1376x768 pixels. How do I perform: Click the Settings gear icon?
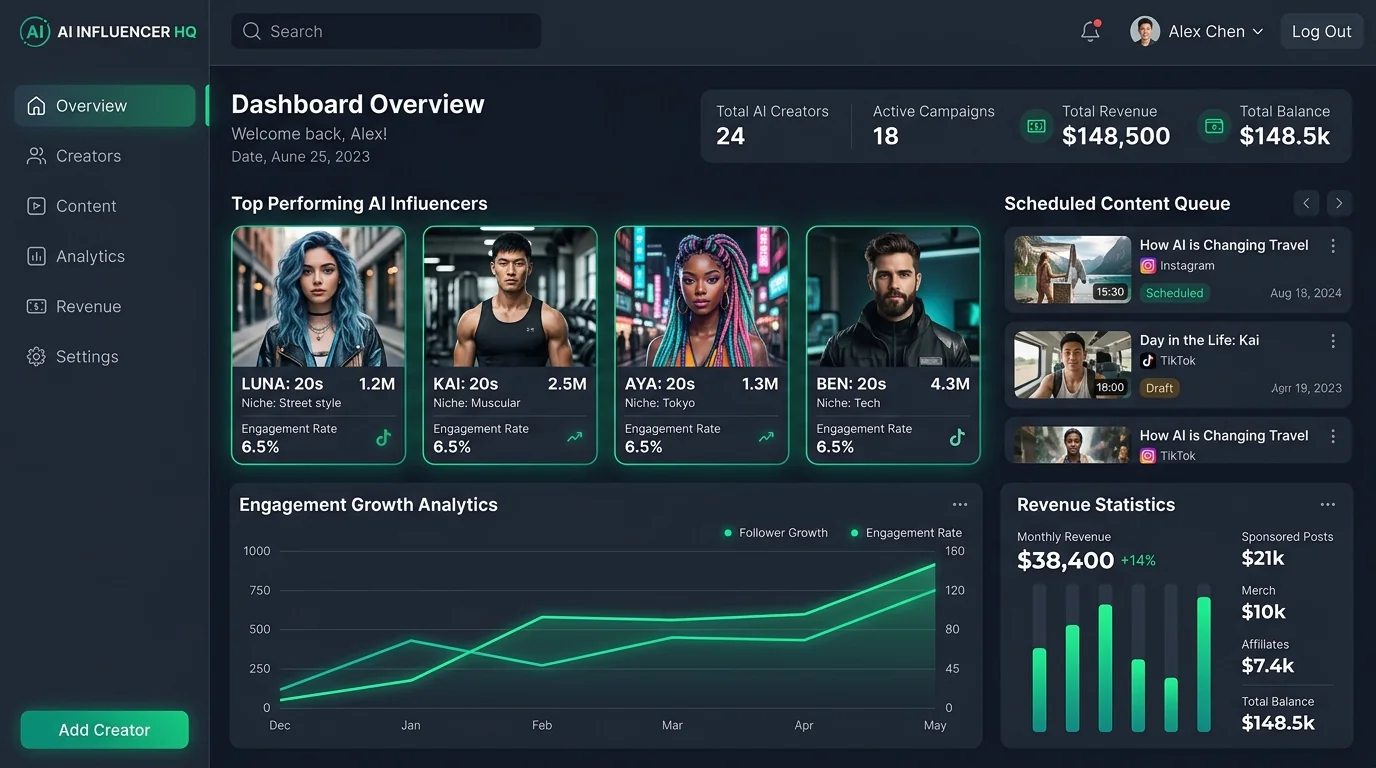[36, 356]
